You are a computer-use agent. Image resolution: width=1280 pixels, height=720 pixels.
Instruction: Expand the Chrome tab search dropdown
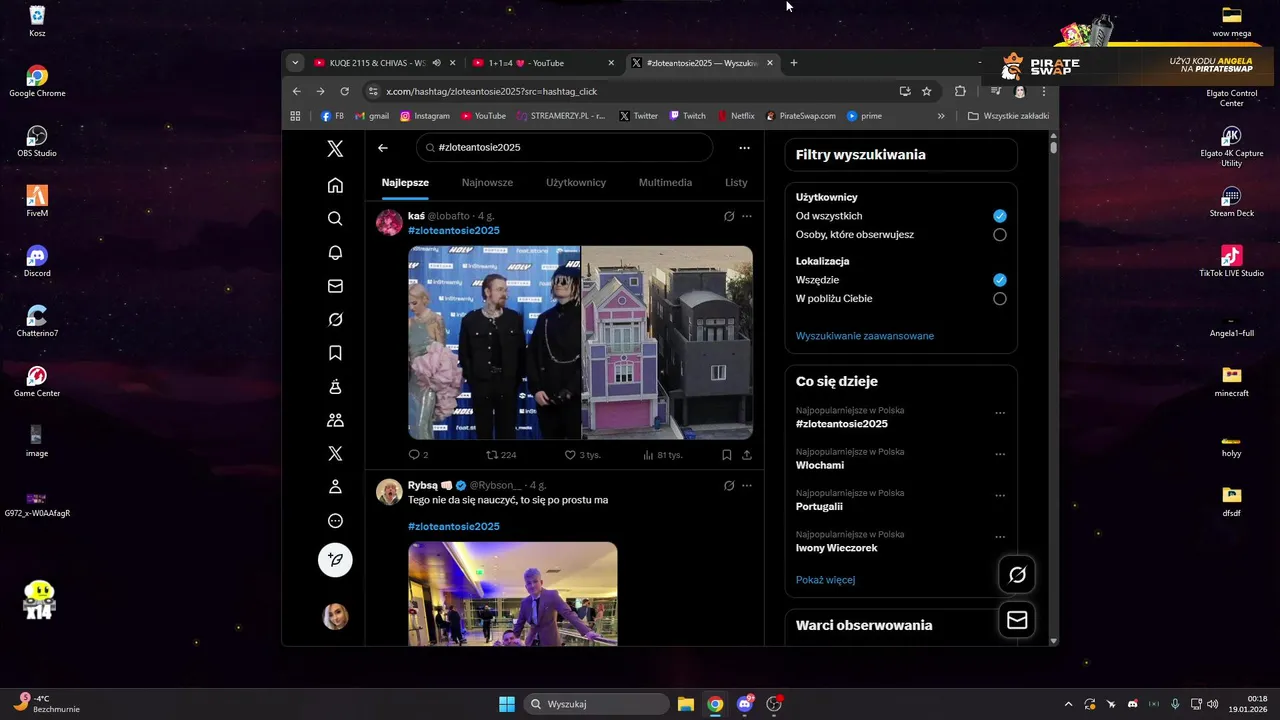295,63
